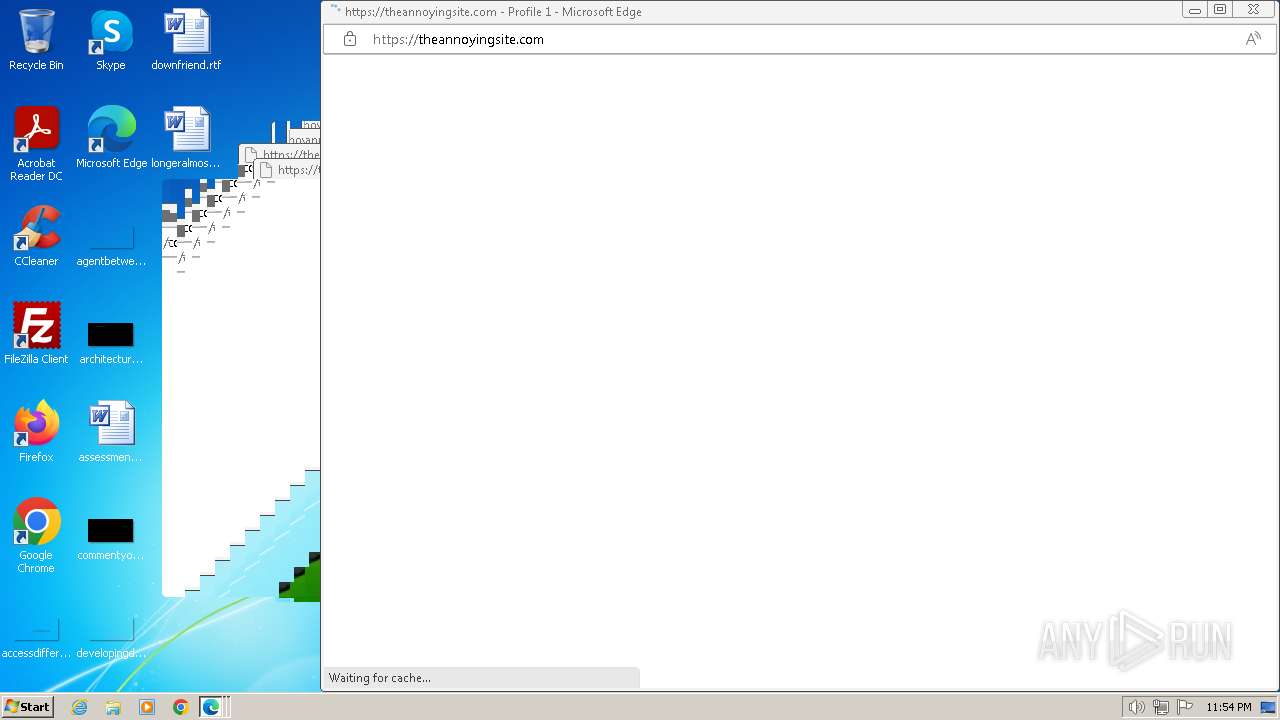Click the "Waiting for cache..." status text
The height and width of the screenshot is (720, 1280).
380,678
